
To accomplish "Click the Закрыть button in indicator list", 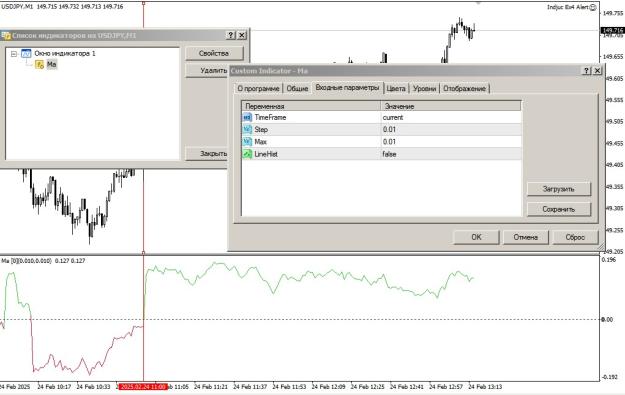I will click(207, 153).
